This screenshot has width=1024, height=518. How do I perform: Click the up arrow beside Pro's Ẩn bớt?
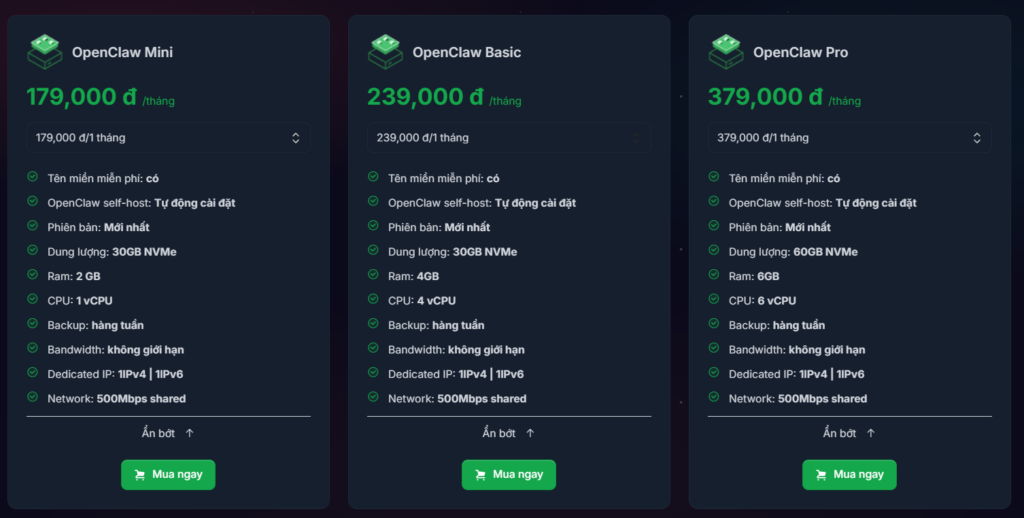click(871, 433)
